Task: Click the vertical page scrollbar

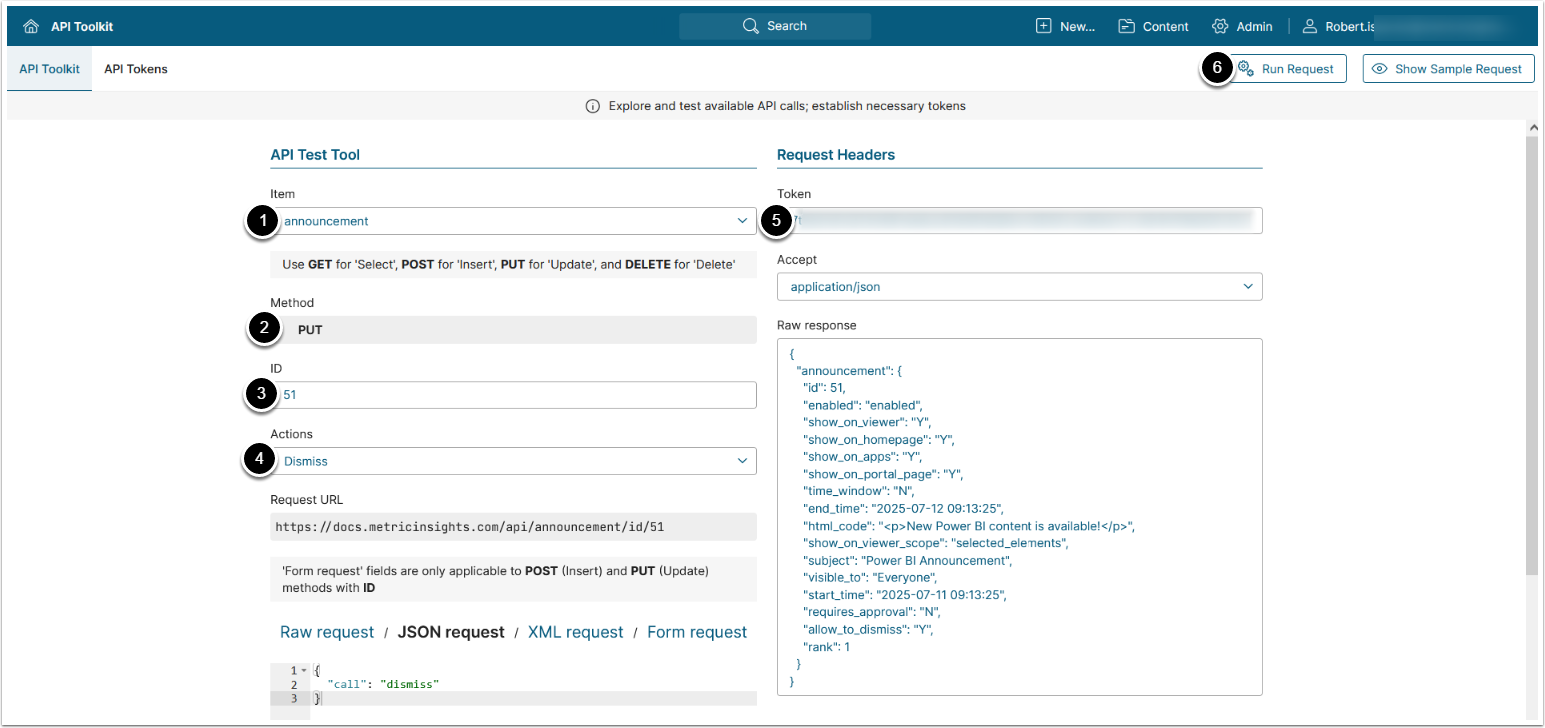Action: click(x=1531, y=350)
